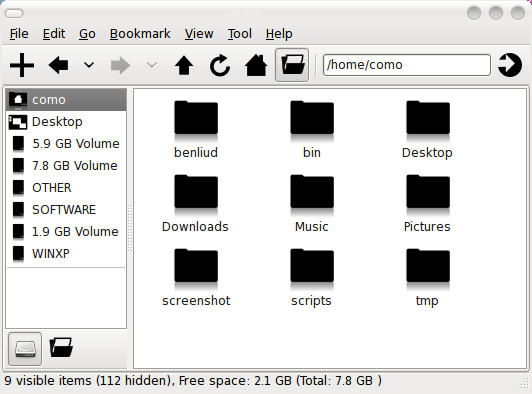Click the window menu button in the title bar
The height and width of the screenshot is (394, 532).
pos(14,13)
